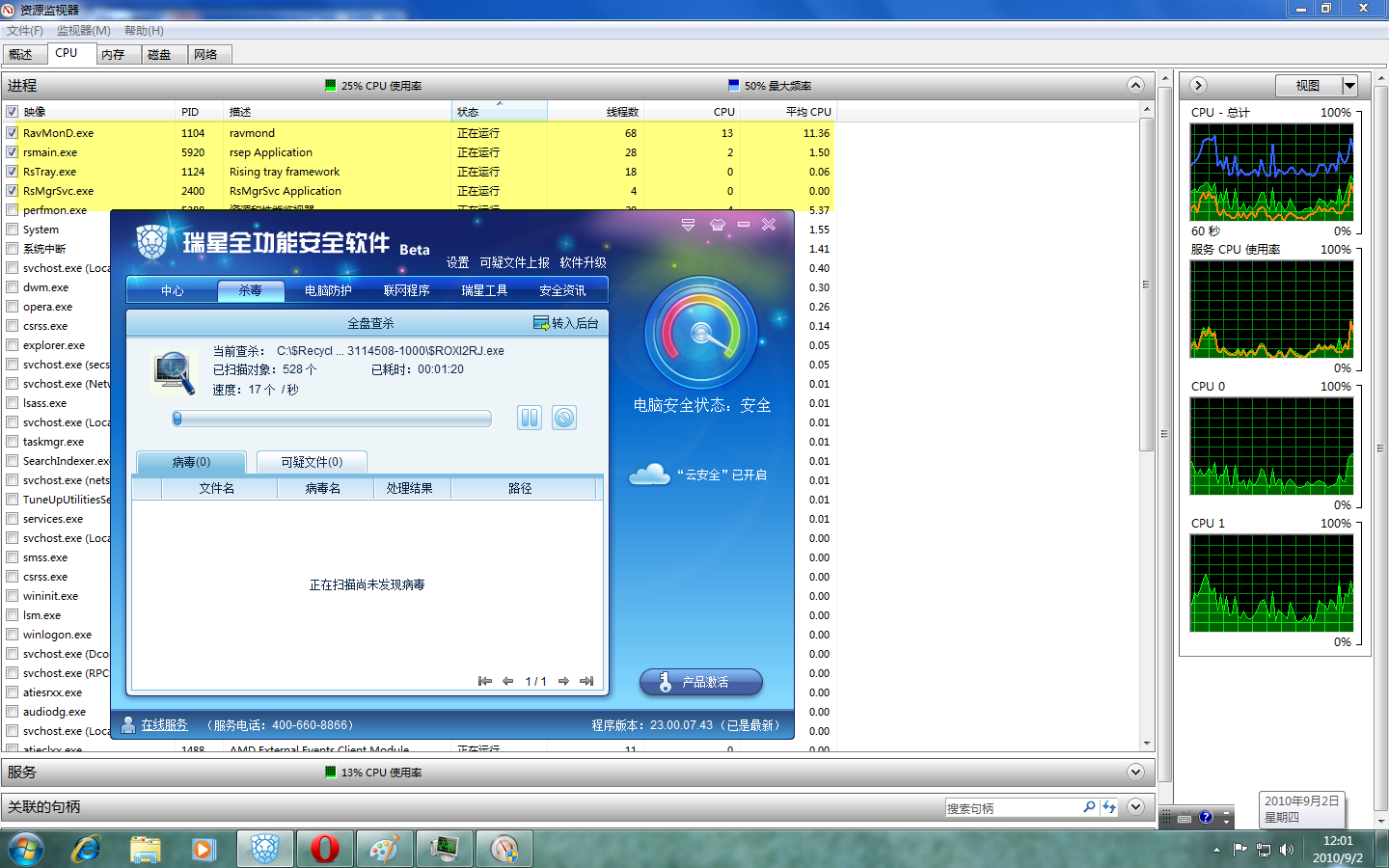Open the 安全资讯 tab in Rising

[562, 290]
